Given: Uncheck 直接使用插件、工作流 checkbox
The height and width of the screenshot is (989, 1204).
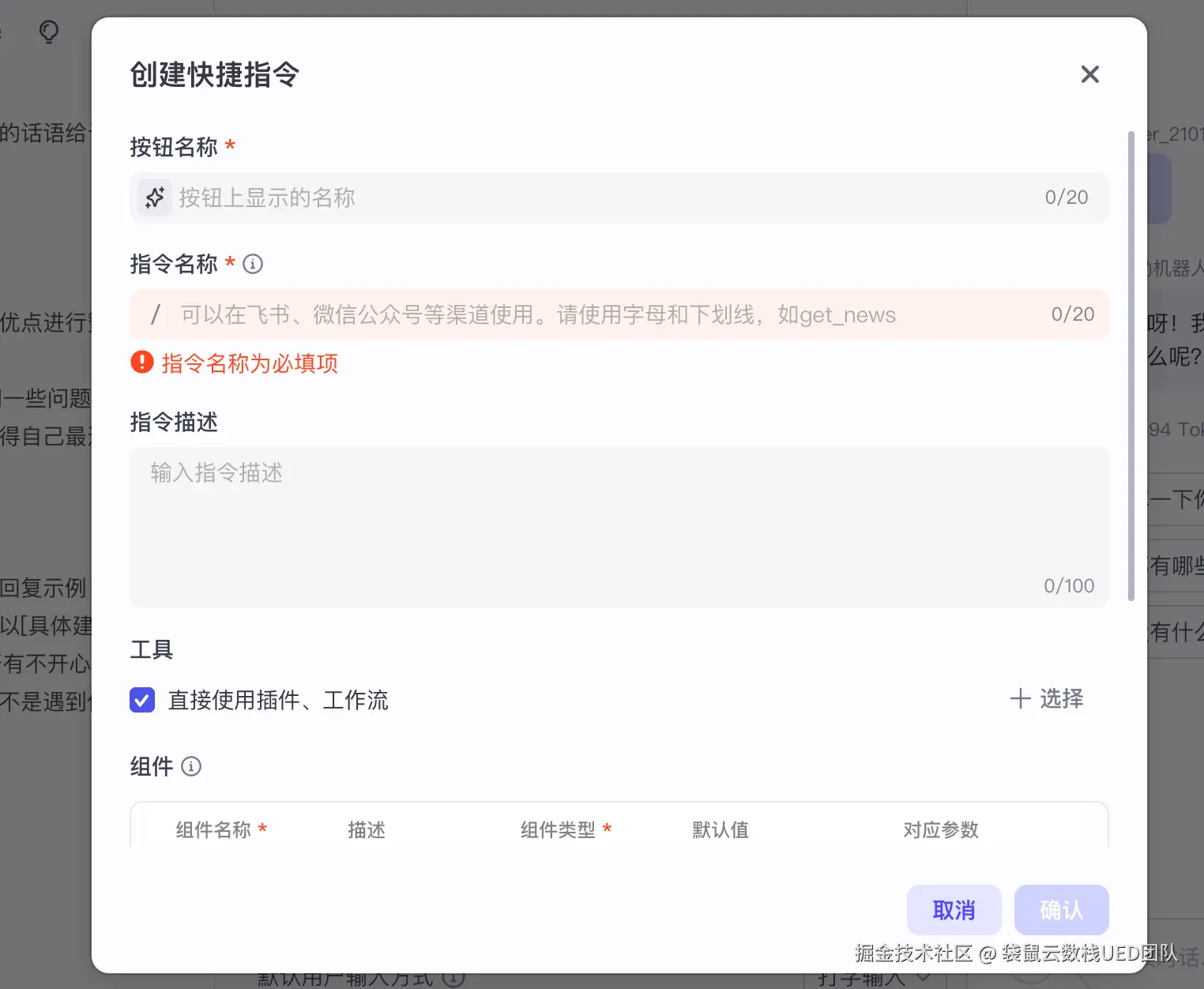Looking at the screenshot, I should tap(142, 700).
